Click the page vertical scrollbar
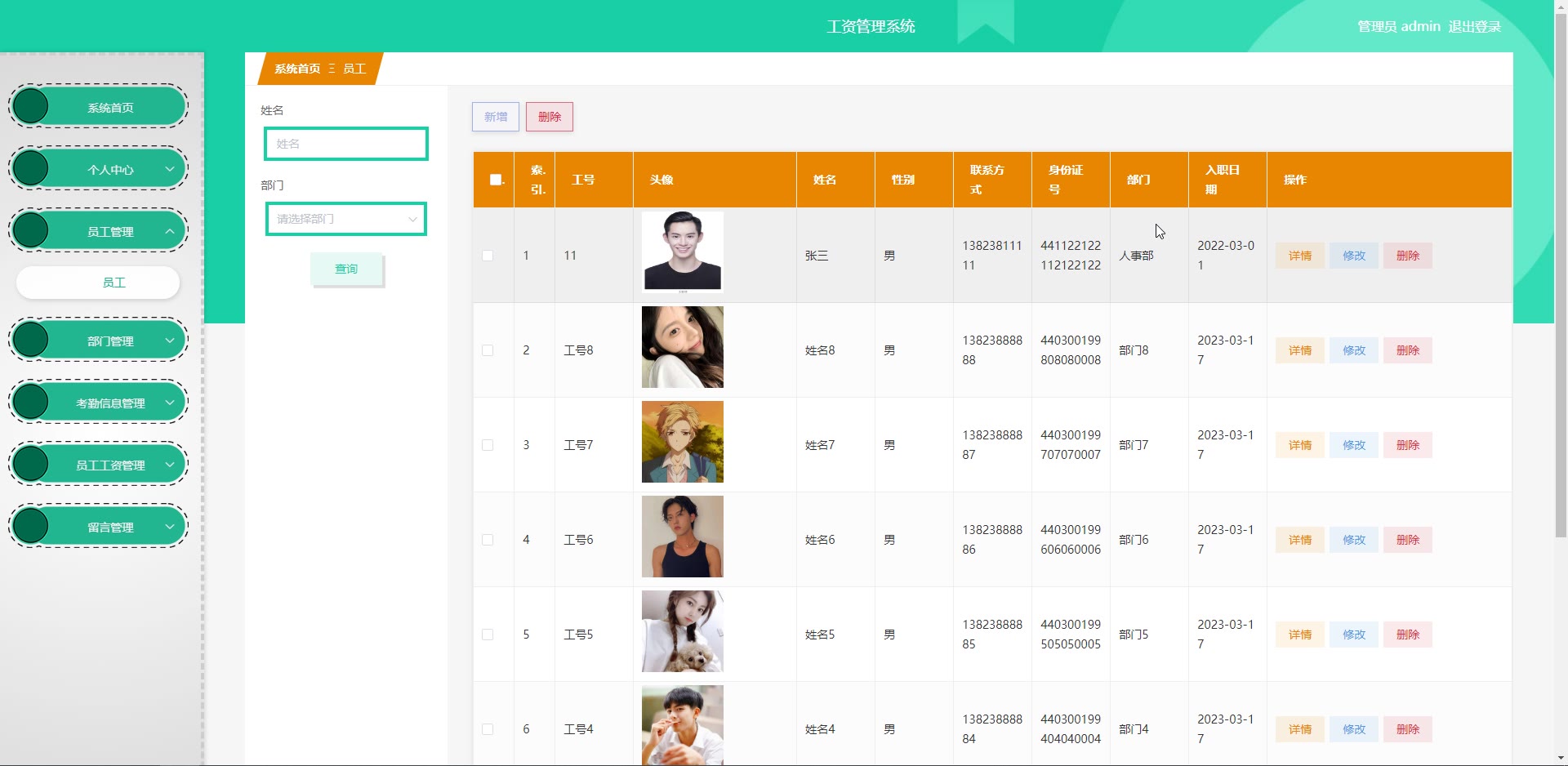 (1561, 274)
